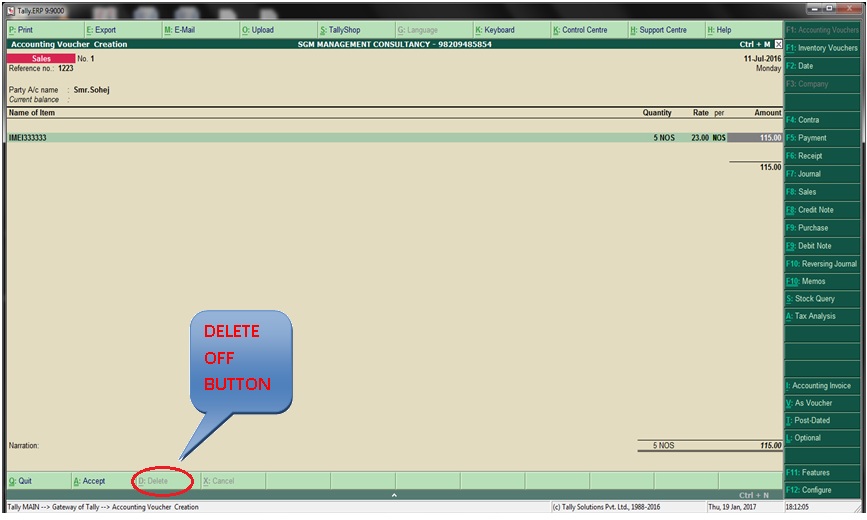
Task: Toggle As Voucher mode
Action: point(822,403)
